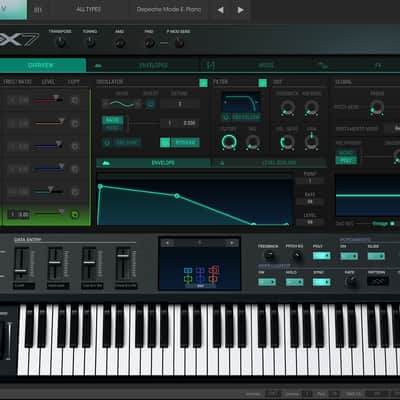Click the Vel Sens knob
This screenshot has width=400, height=400.
(x=287, y=142)
